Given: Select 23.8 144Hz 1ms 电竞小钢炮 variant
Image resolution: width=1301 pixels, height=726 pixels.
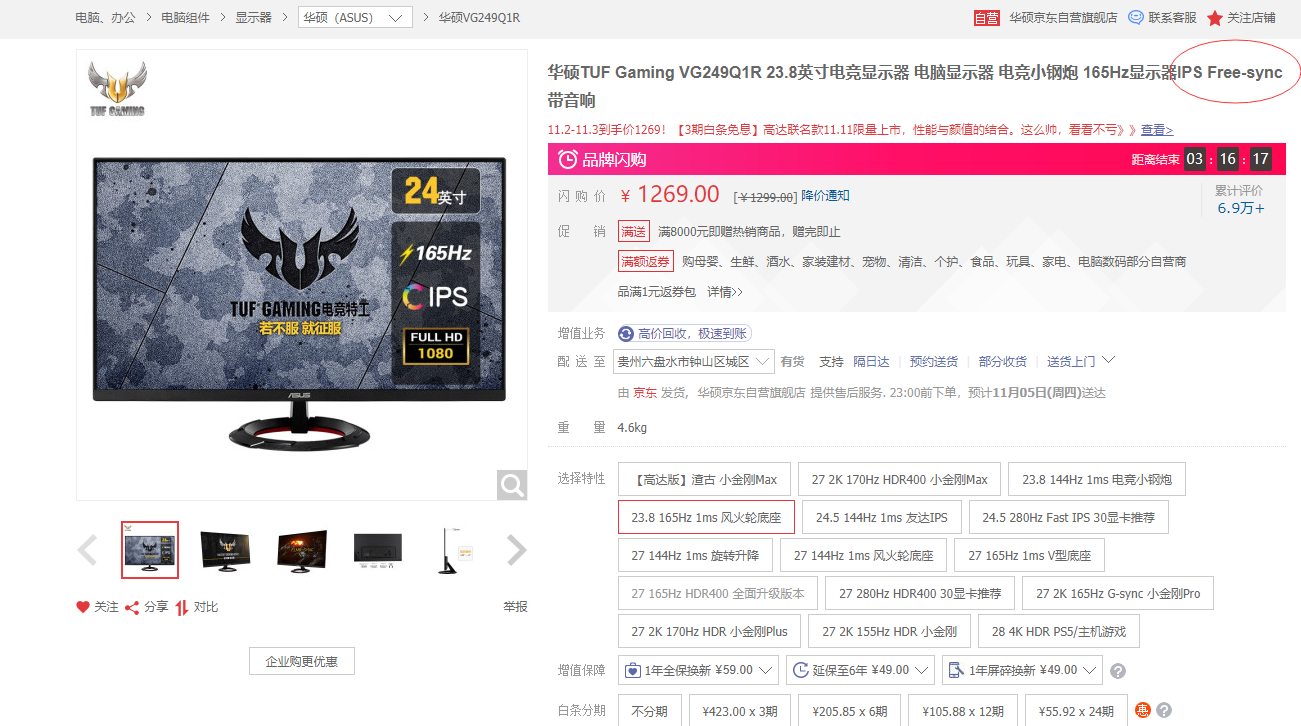Looking at the screenshot, I should 1097,479.
